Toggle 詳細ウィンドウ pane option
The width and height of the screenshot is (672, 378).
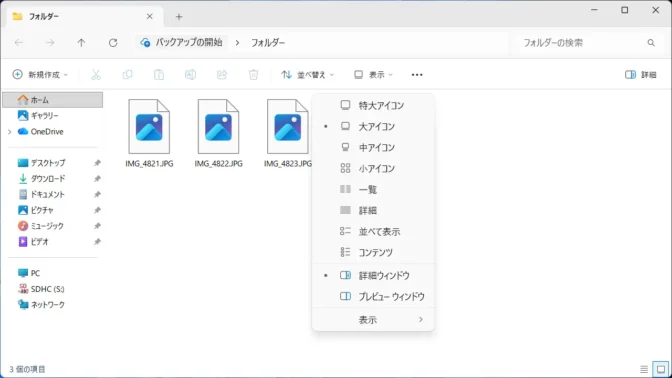click(x=373, y=275)
